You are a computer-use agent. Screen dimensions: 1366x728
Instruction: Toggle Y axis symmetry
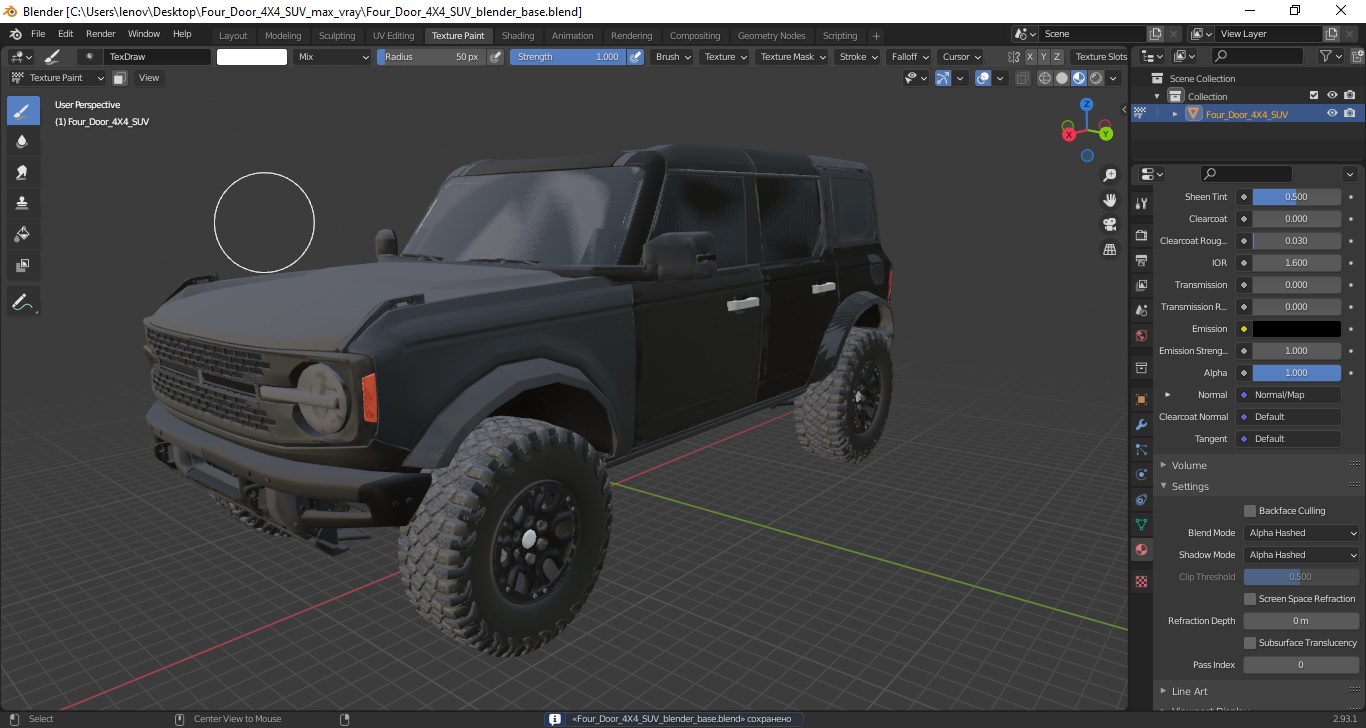1044,57
